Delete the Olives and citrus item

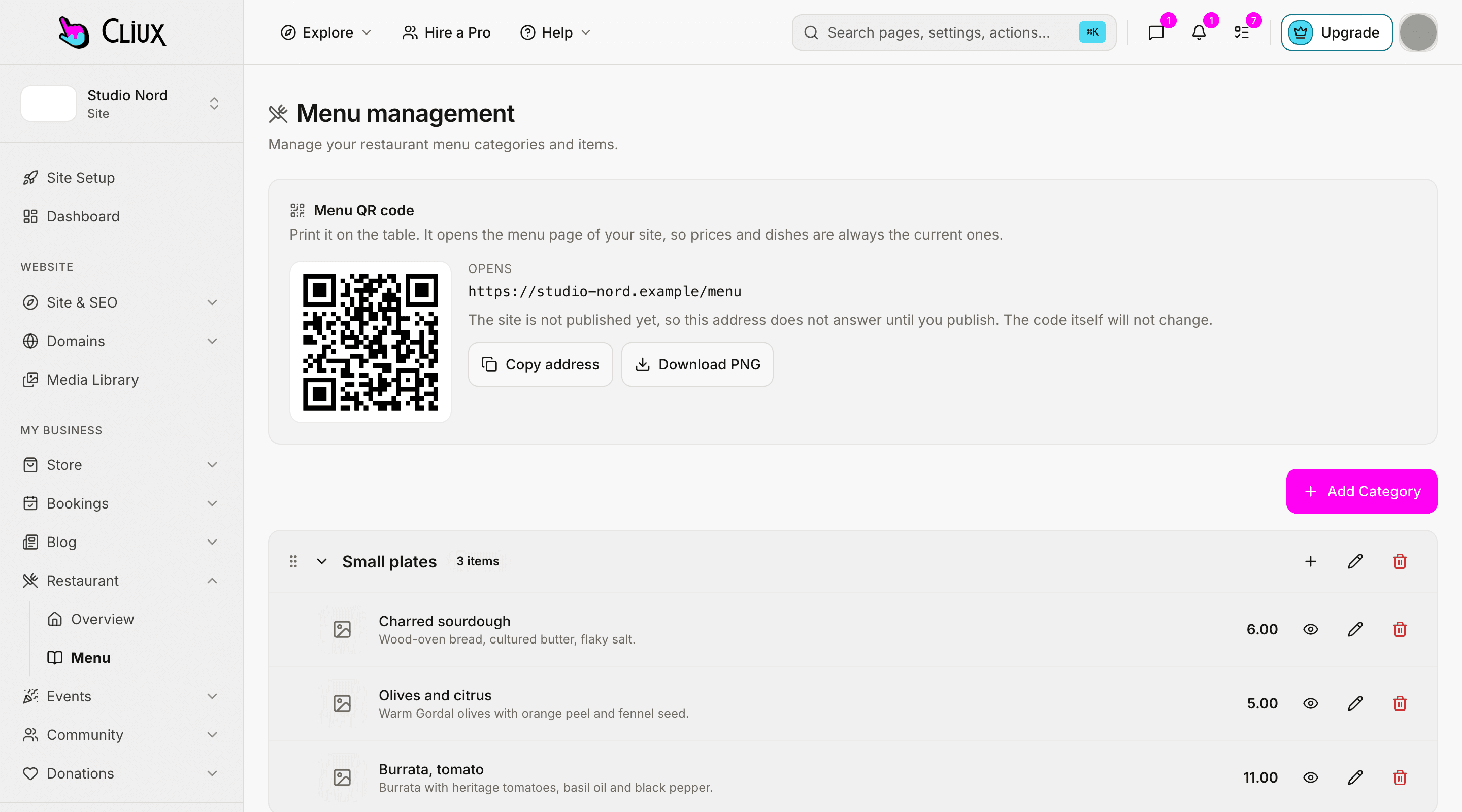1400,703
